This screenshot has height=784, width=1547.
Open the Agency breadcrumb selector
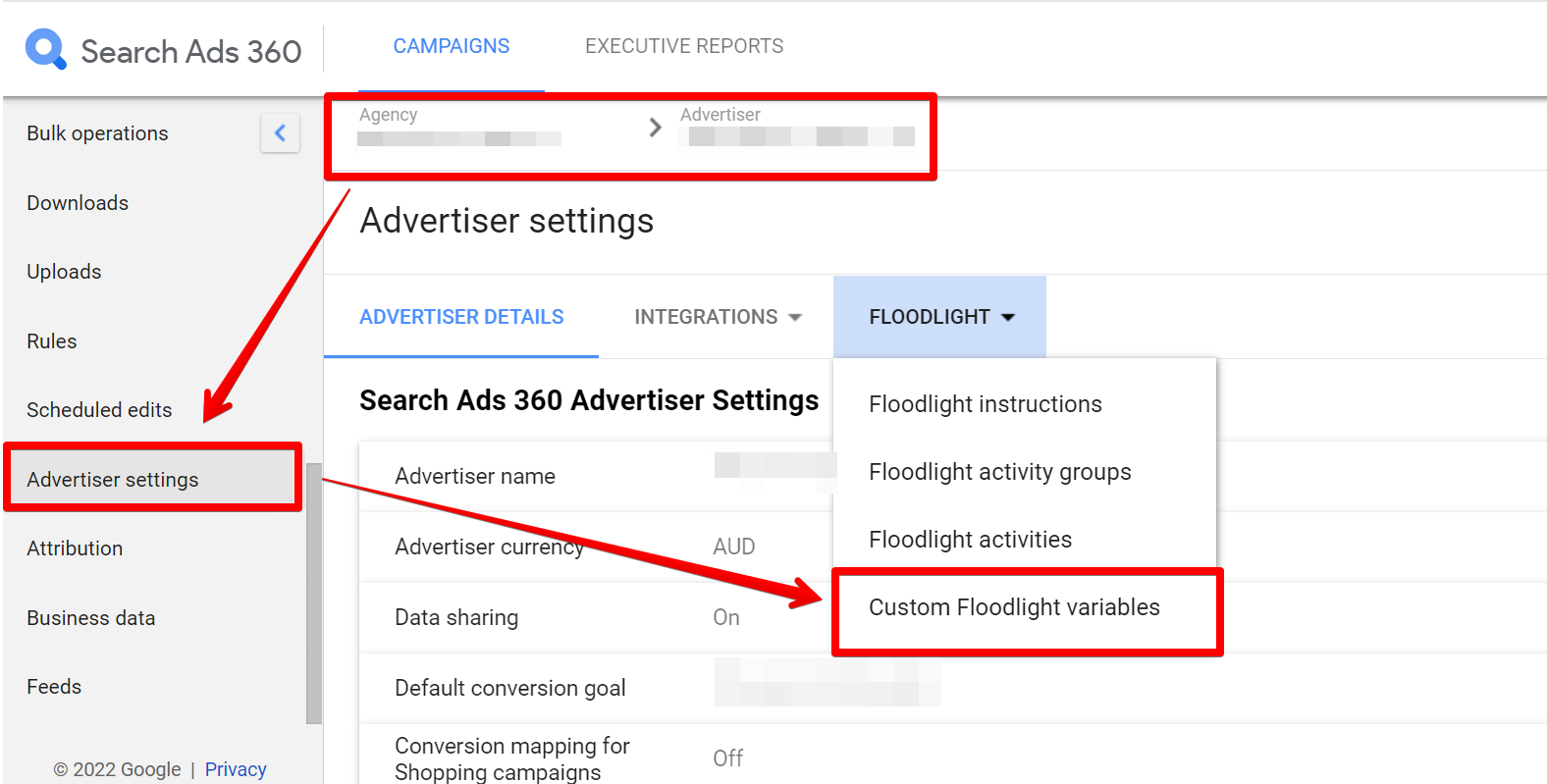click(x=459, y=128)
